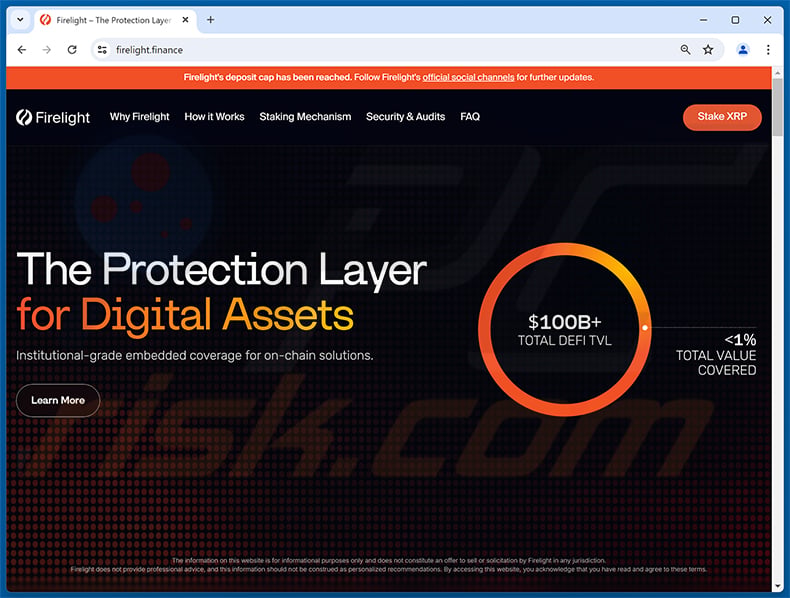
Task: Reload the page with the refresh icon
Action: pos(72,49)
